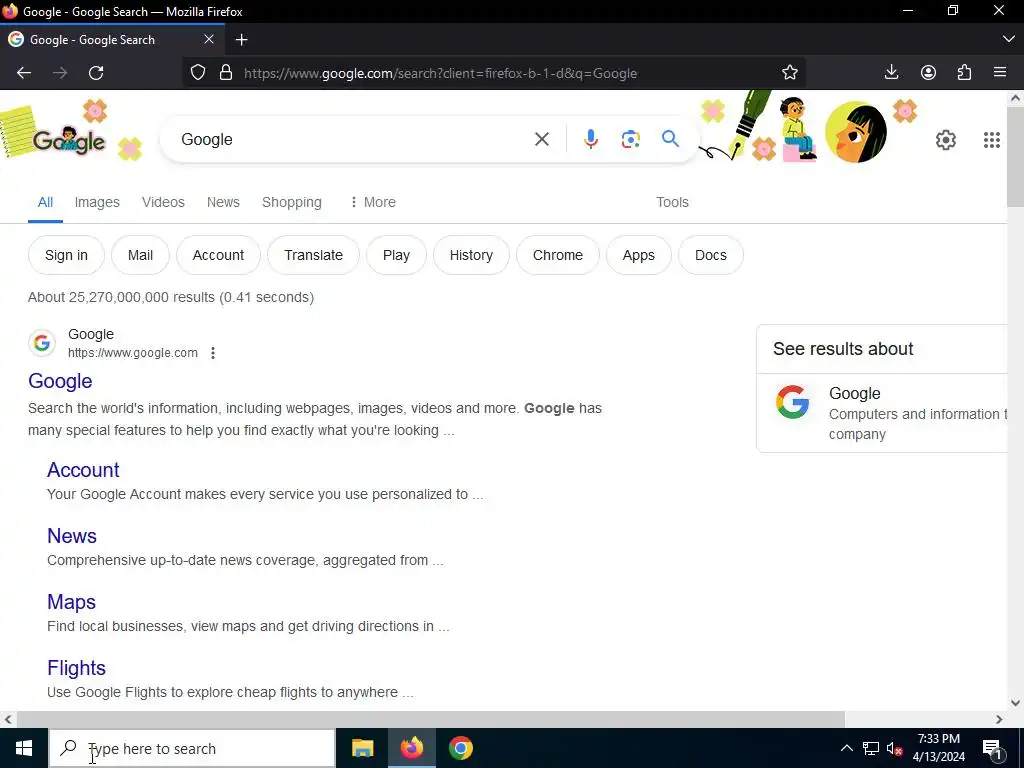Reload the current page
Viewport: 1024px width, 768px height.
(96, 72)
